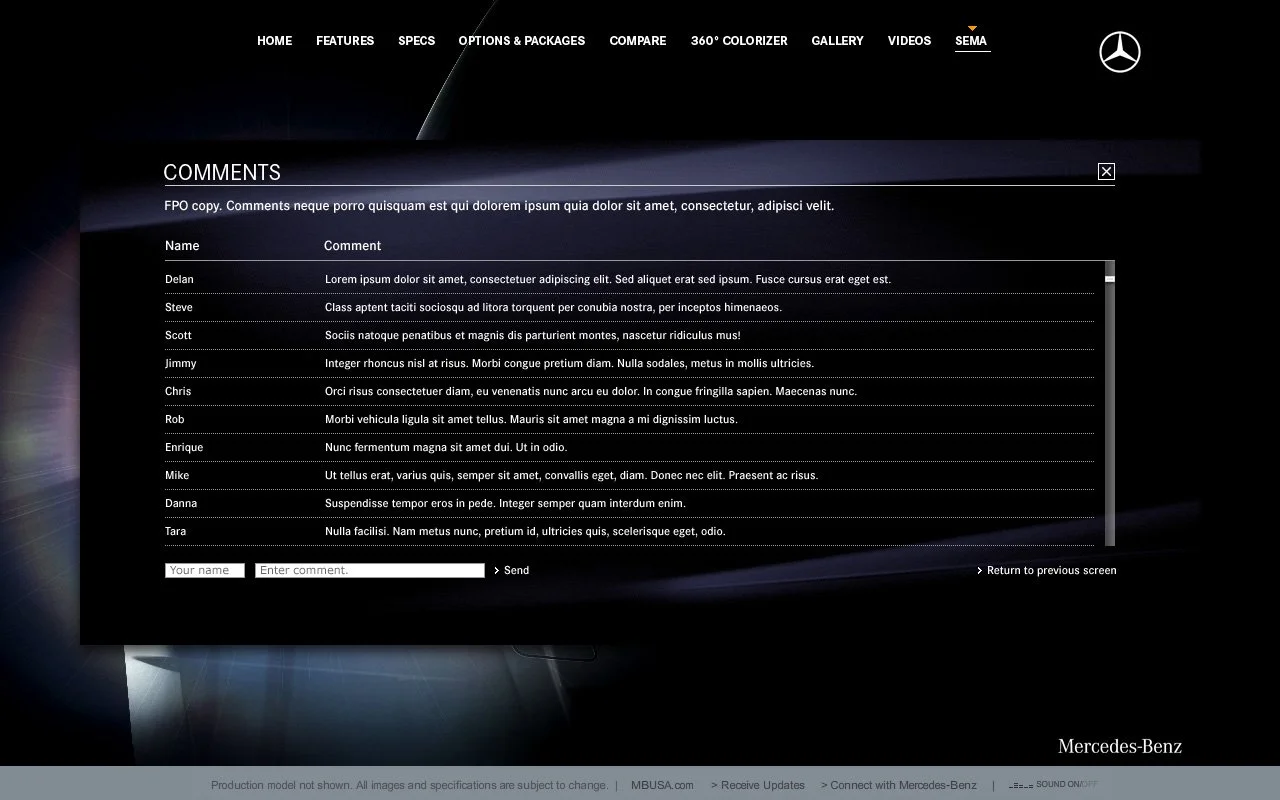This screenshot has height=800, width=1280.
Task: Click Return to previous screen
Action: coord(1047,570)
